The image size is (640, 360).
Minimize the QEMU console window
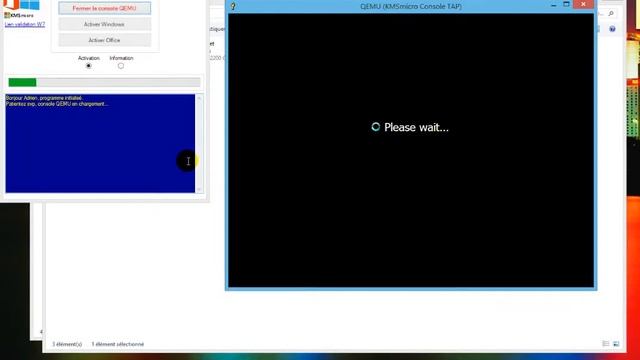(x=553, y=5)
